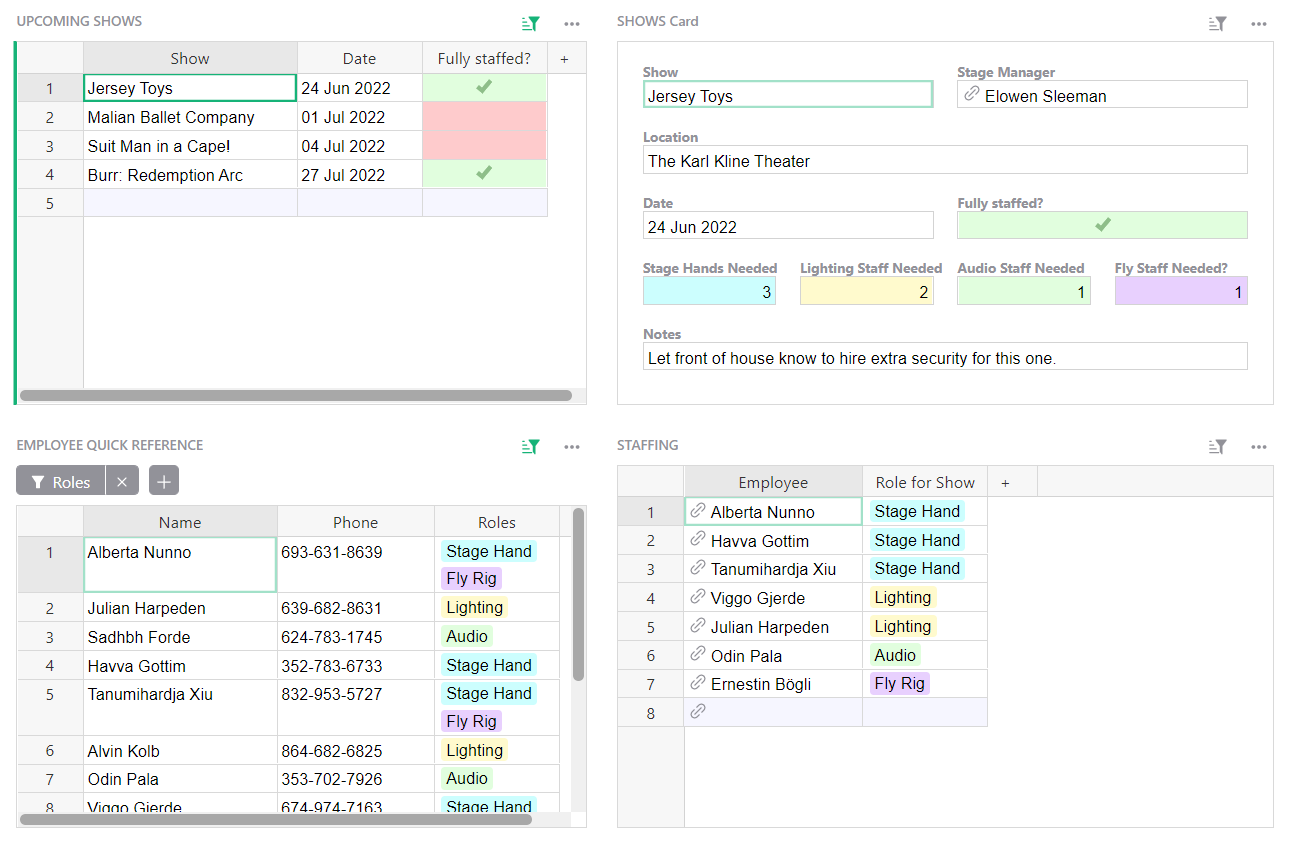Click the Roles filter button
Image resolution: width=1291 pixels, height=844 pixels.
tap(61, 482)
